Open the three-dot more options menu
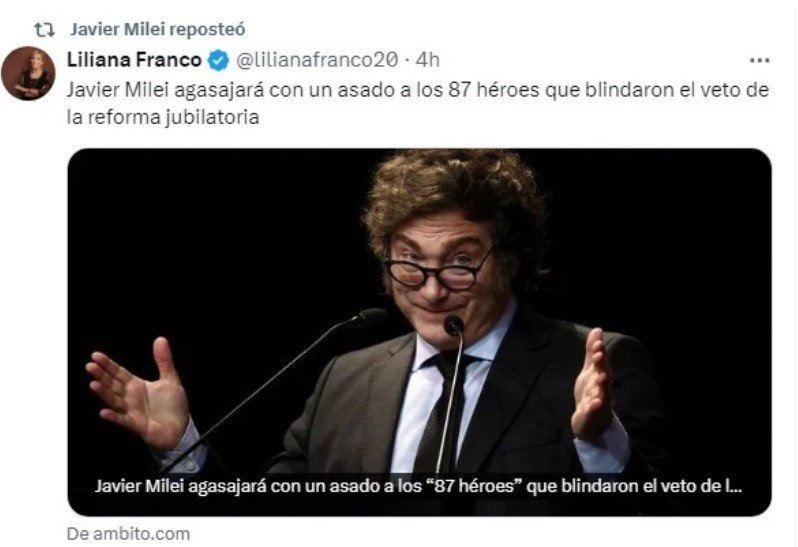Screen dimensions: 798x547 coord(759,61)
